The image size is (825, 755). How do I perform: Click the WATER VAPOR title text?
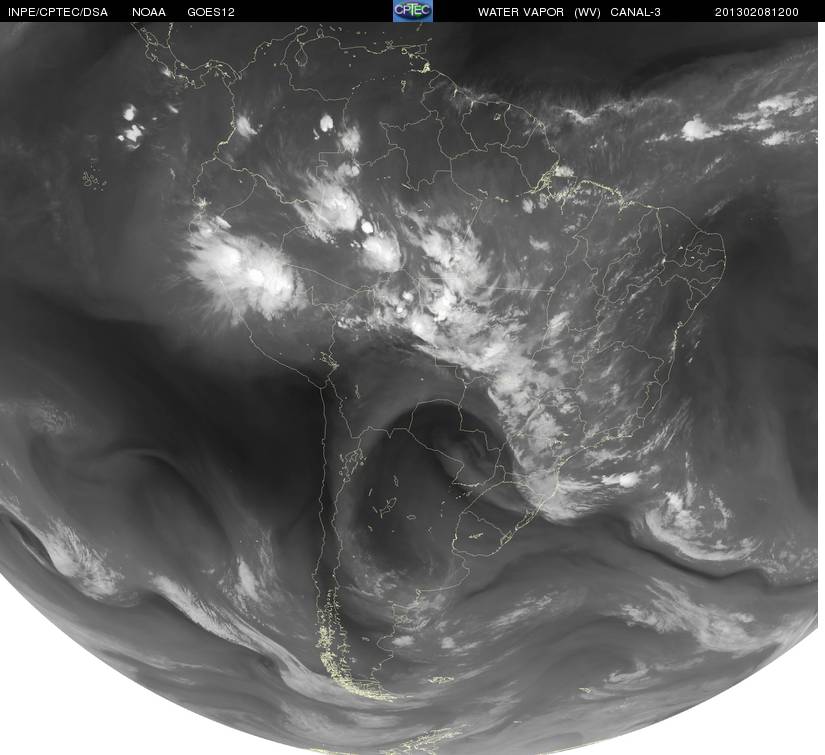pos(520,13)
